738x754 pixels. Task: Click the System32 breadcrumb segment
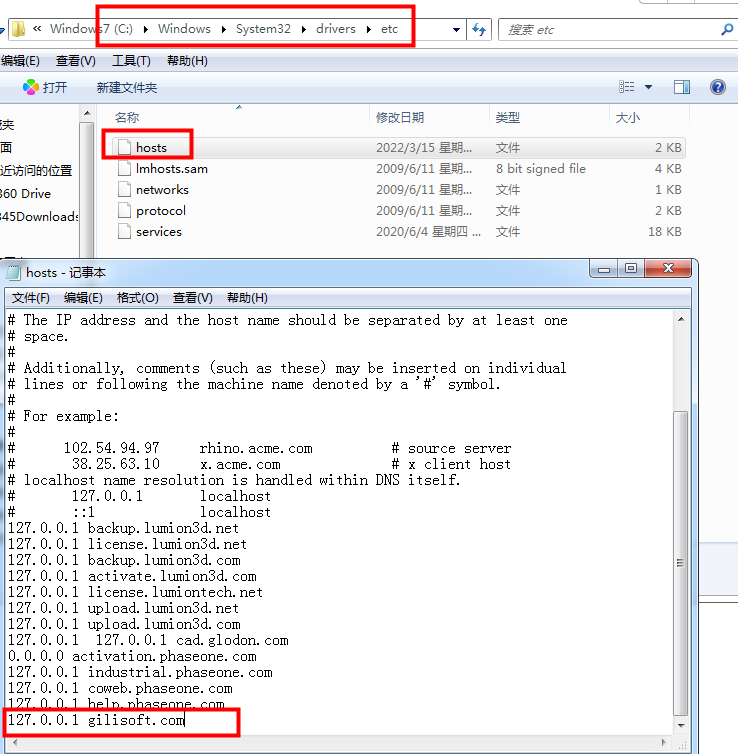coord(263,29)
